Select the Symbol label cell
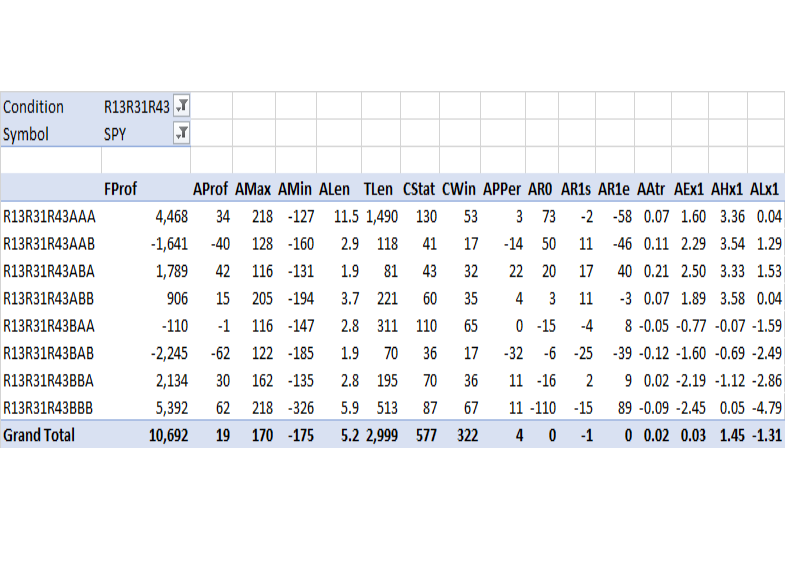The image size is (785, 564). (x=26, y=134)
